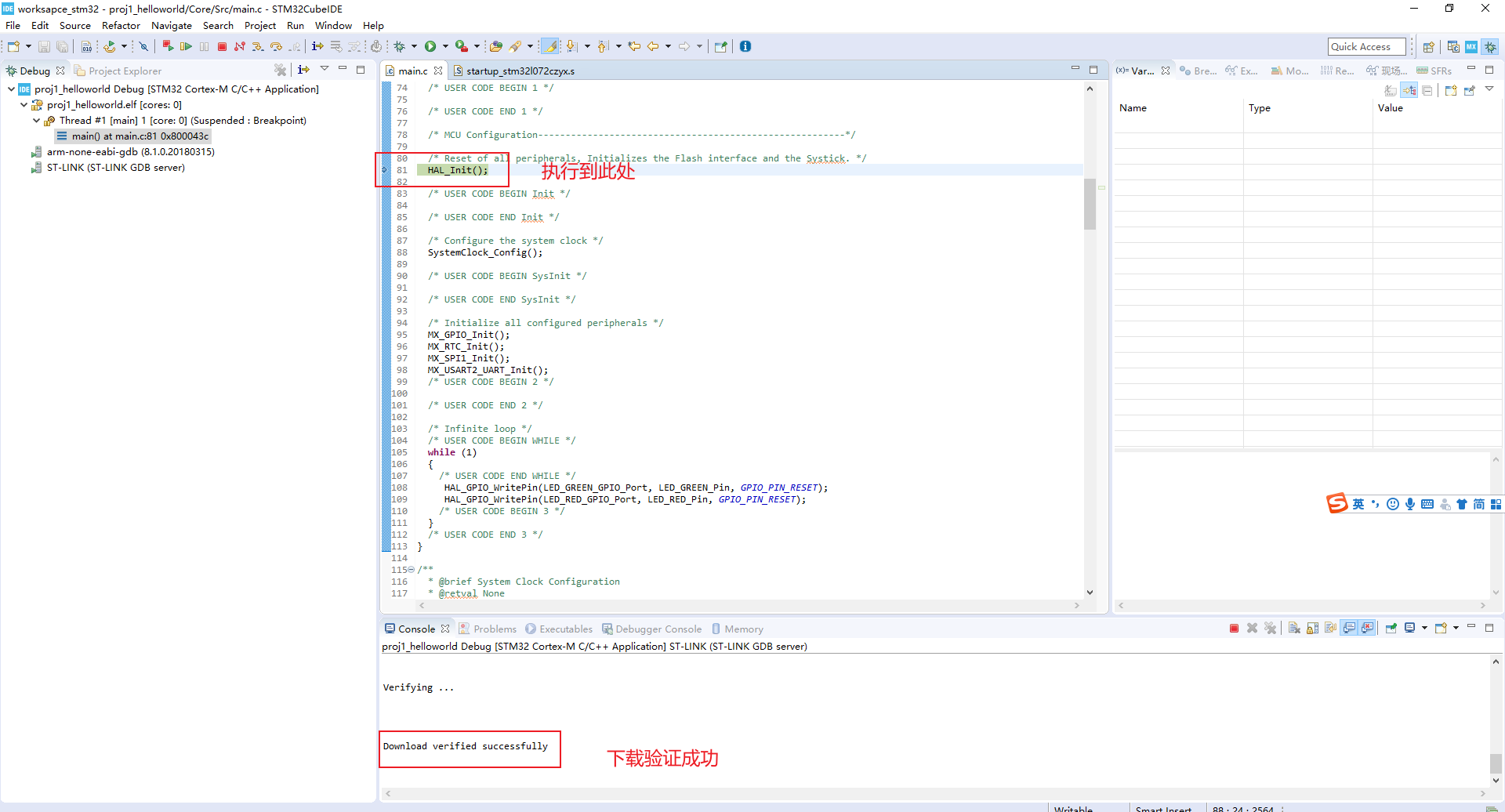Screen dimensions: 1505x812
Task: Collapse proj1_helloworld.elf tree node
Action: (x=24, y=104)
